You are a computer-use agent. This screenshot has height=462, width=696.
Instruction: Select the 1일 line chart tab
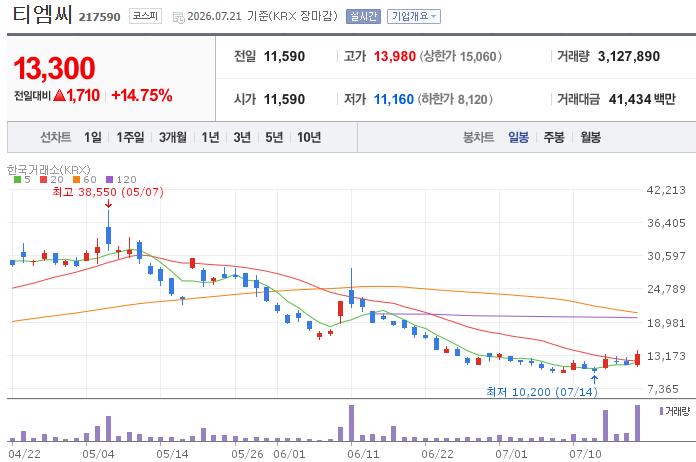point(93,138)
